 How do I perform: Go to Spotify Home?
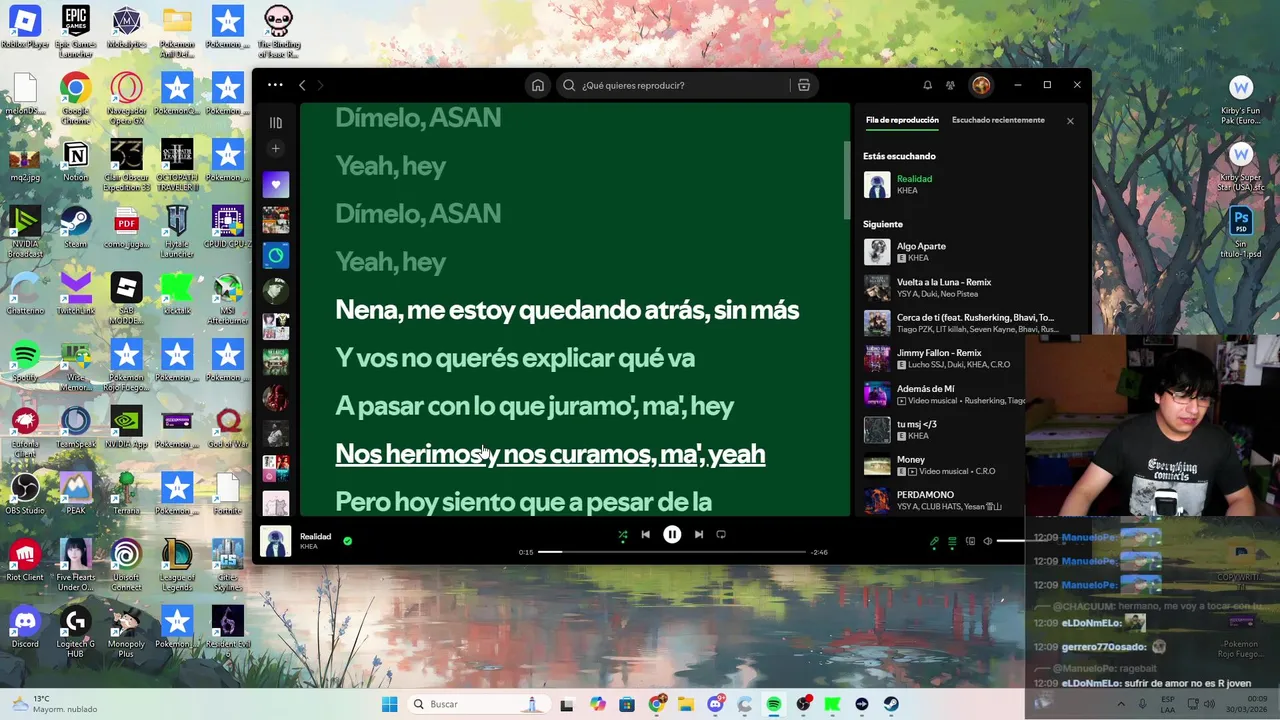[x=538, y=85]
